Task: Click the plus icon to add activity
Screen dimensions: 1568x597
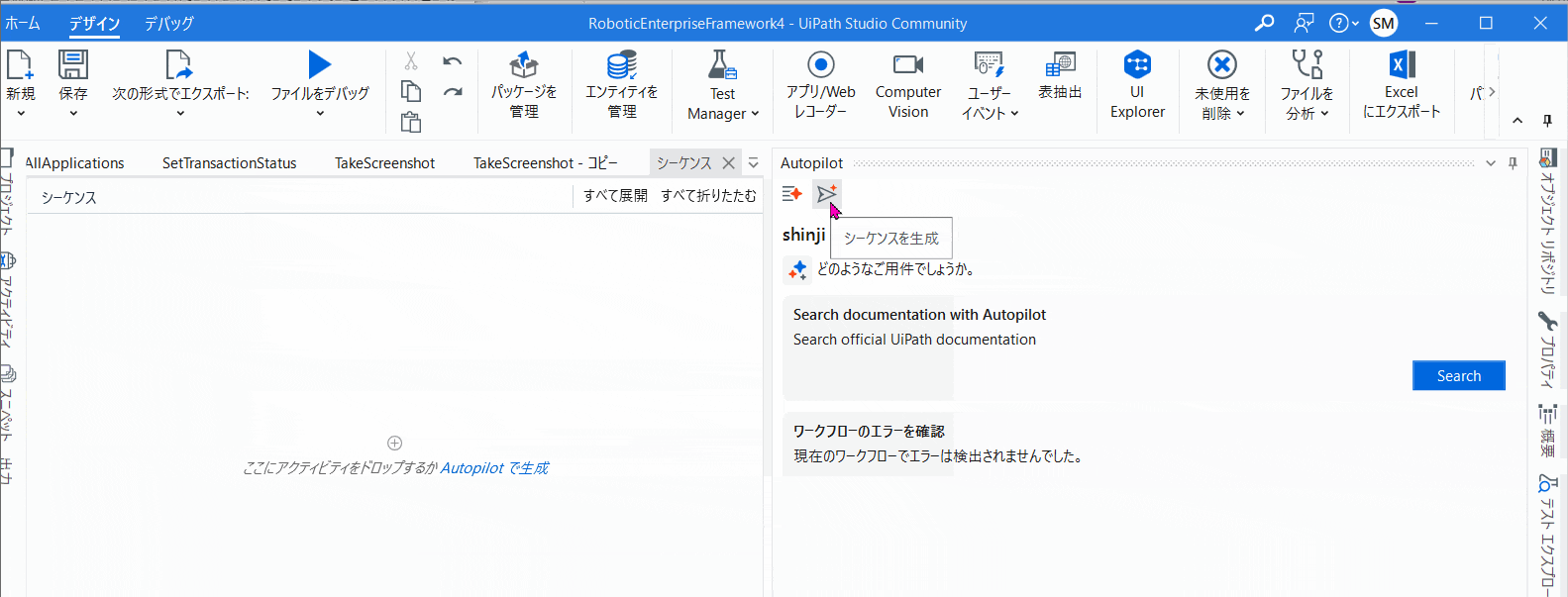Action: coord(394,443)
